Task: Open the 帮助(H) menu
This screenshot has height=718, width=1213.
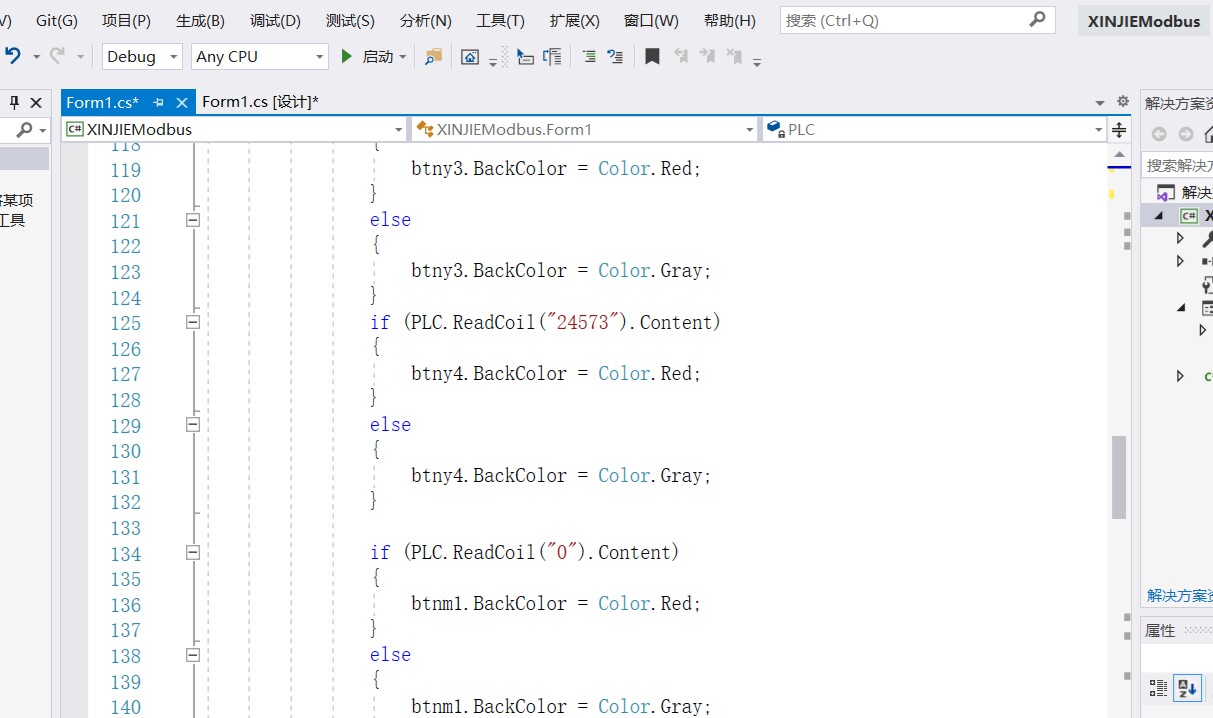Action: 730,20
